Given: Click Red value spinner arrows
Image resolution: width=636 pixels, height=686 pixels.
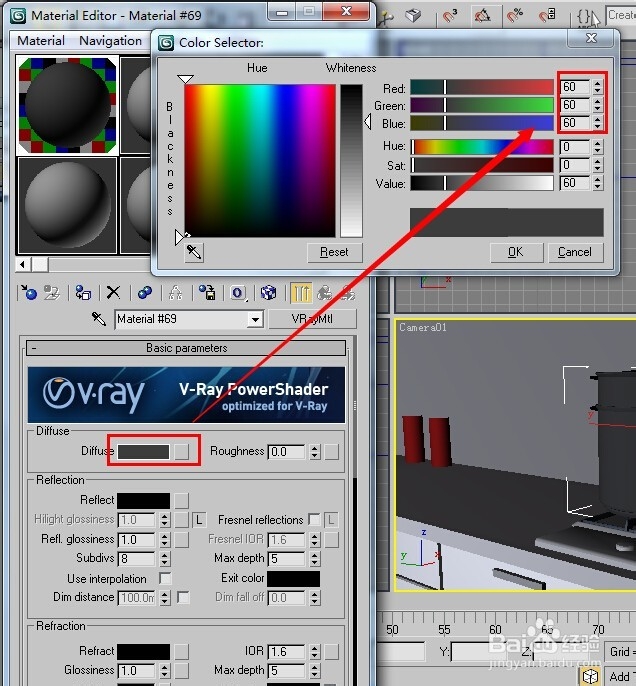Looking at the screenshot, I should click(598, 87).
